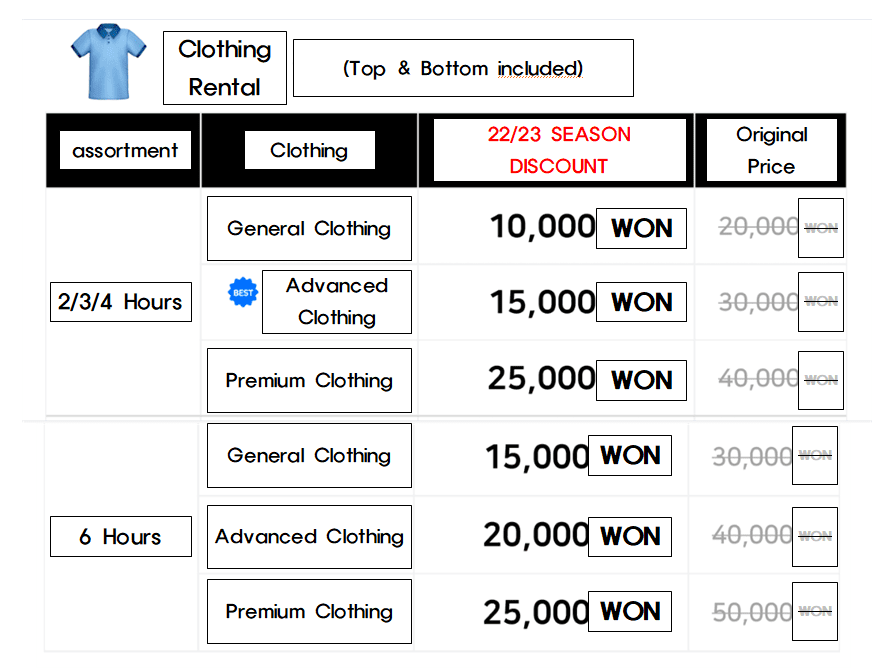Click the 22/23 SEASON DISCOUNT header
This screenshot has height=672, width=887.
559,150
